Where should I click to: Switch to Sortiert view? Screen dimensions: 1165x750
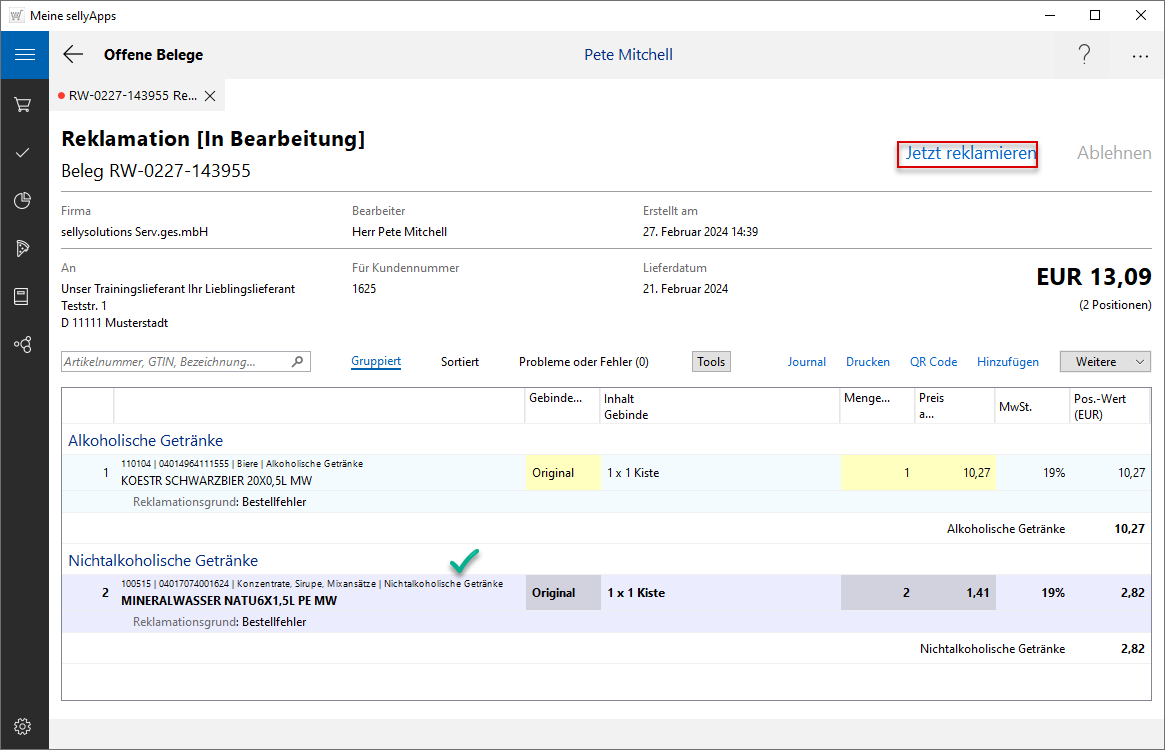[460, 362]
